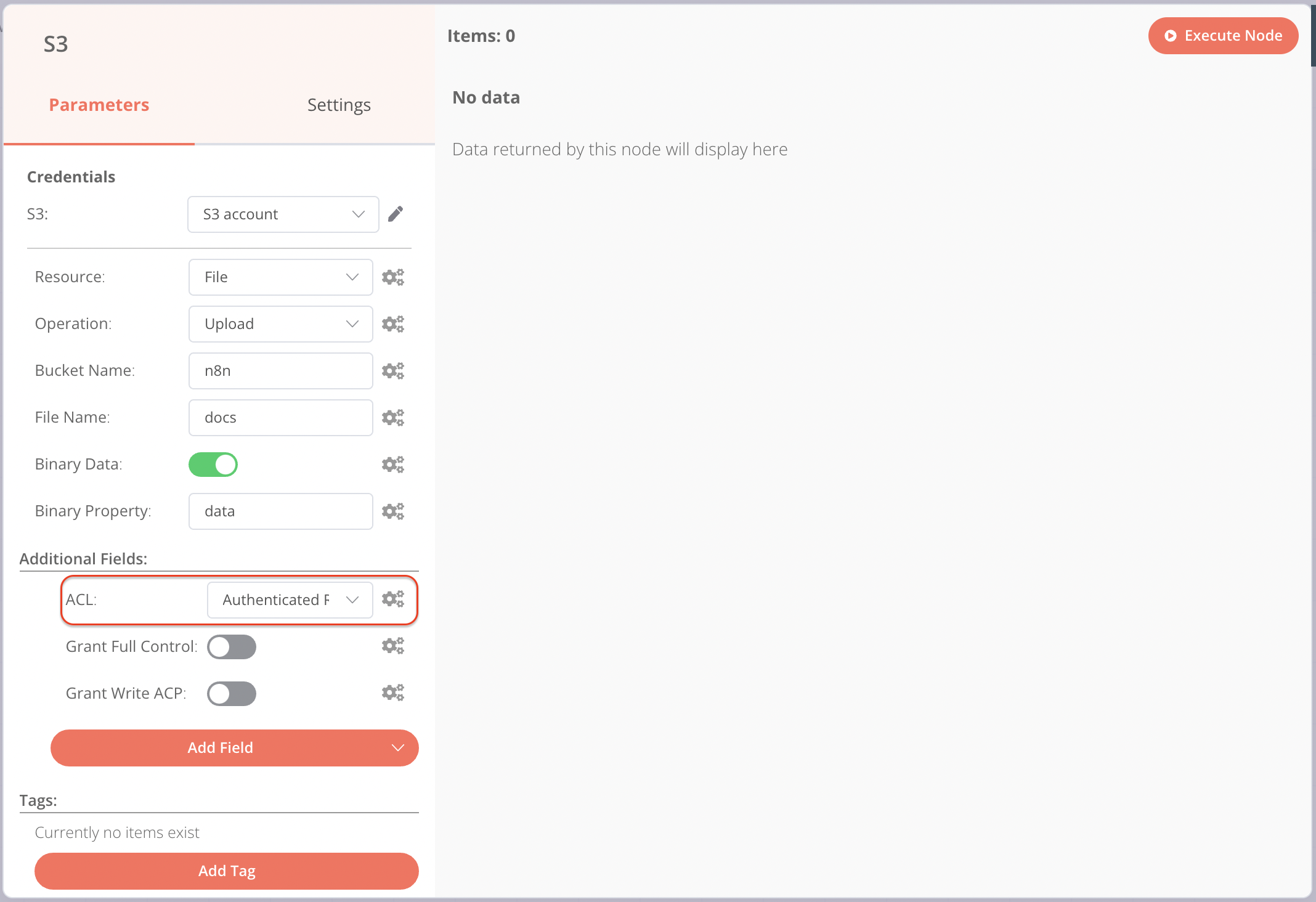Viewport: 1316px width, 902px height.
Task: Open Binary Property gear settings
Action: (x=393, y=511)
